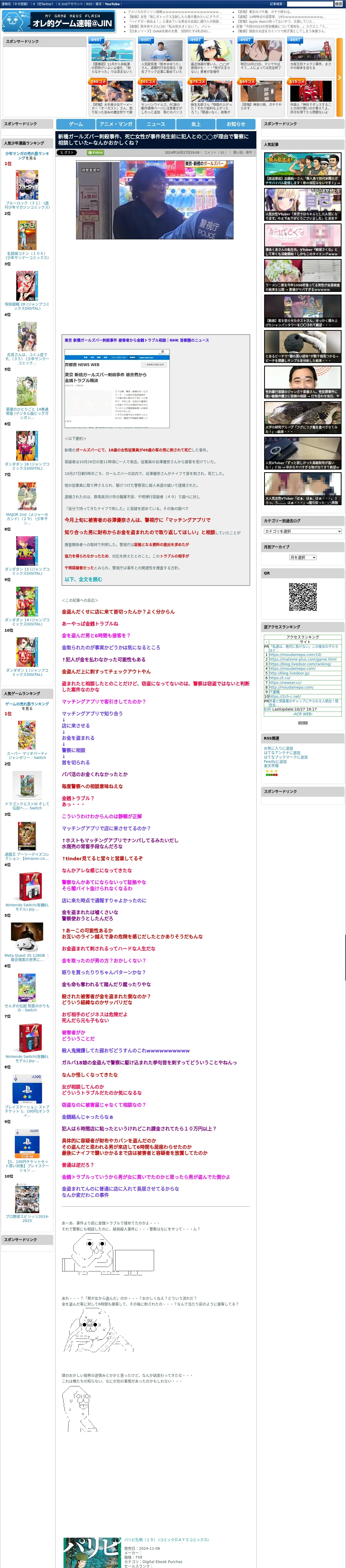The image size is (346, 1568).
Task: Open the ゲーム category tab
Action: [x=76, y=124]
